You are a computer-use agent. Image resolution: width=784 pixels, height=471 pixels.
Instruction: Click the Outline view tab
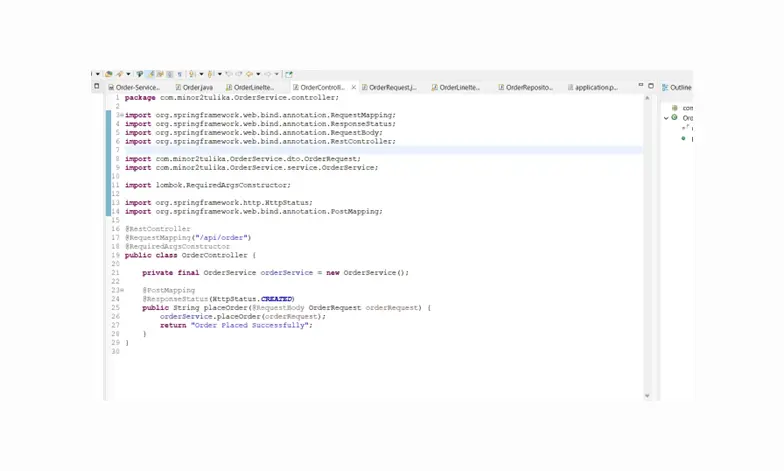(x=679, y=88)
